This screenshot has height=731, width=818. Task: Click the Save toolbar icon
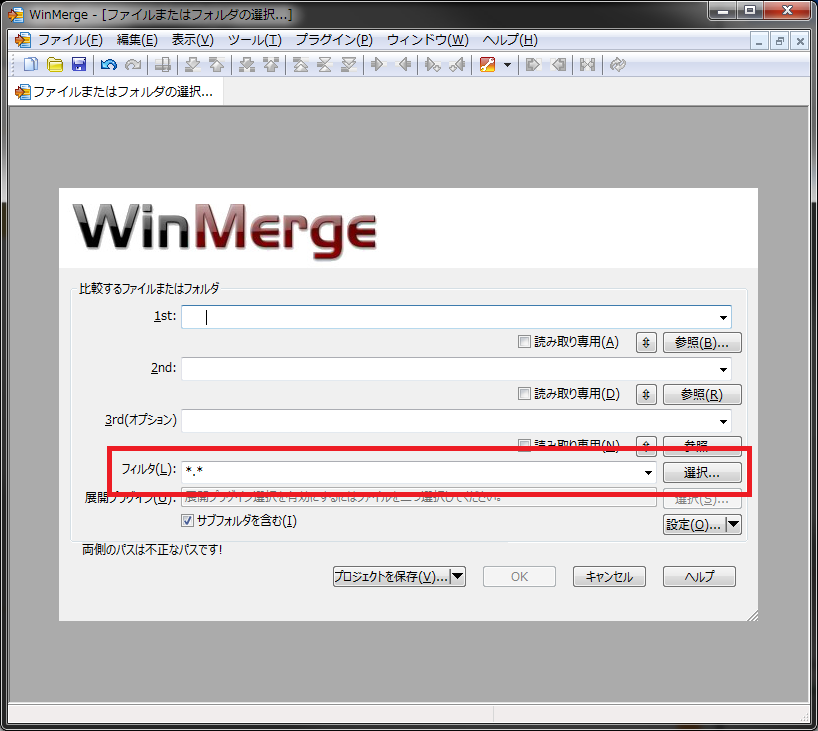coord(79,64)
